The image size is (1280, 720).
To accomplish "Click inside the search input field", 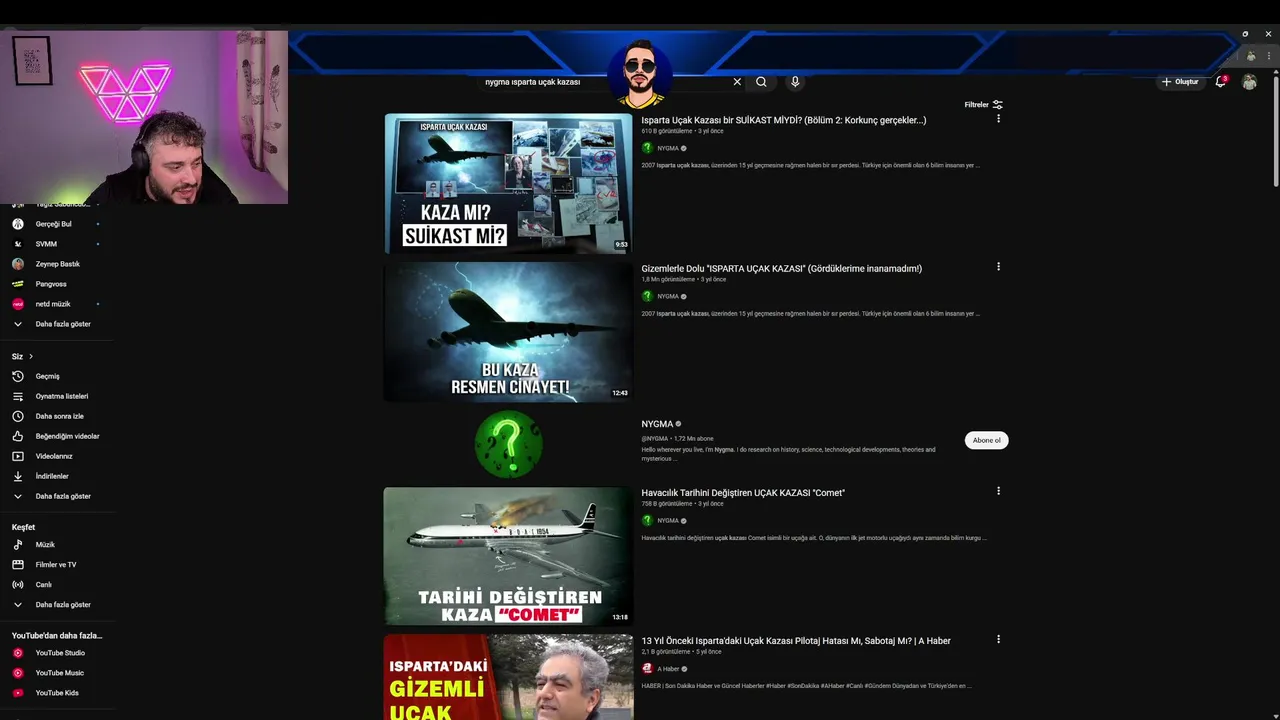I will [x=605, y=82].
